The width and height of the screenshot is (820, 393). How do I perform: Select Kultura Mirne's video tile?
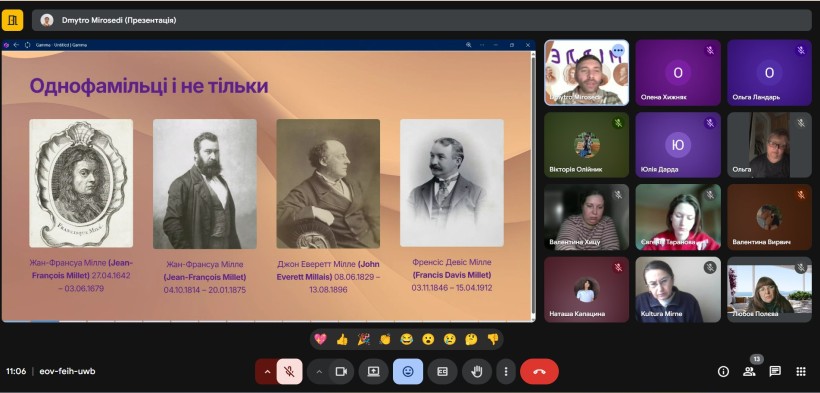pyautogui.click(x=678, y=289)
